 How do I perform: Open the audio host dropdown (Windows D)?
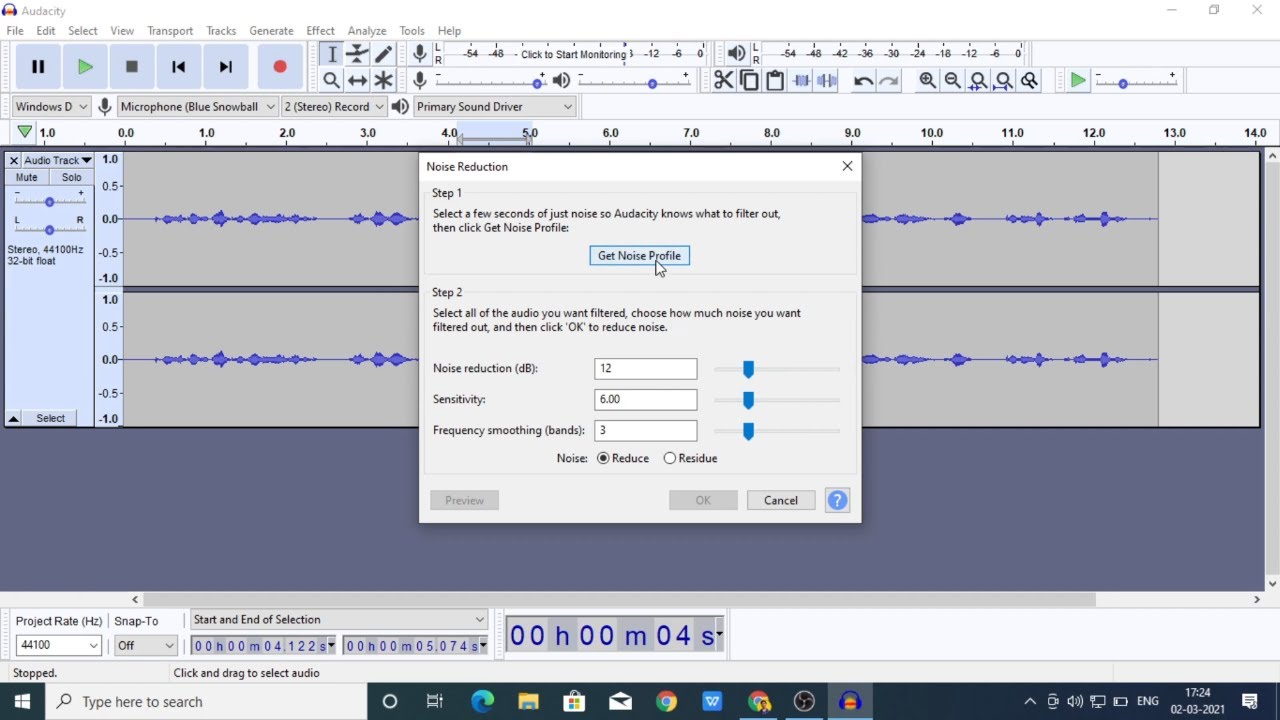click(x=51, y=107)
